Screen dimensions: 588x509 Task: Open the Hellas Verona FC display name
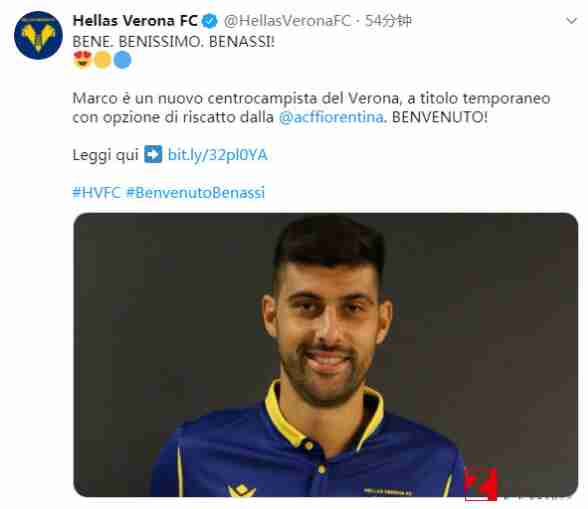(135, 21)
